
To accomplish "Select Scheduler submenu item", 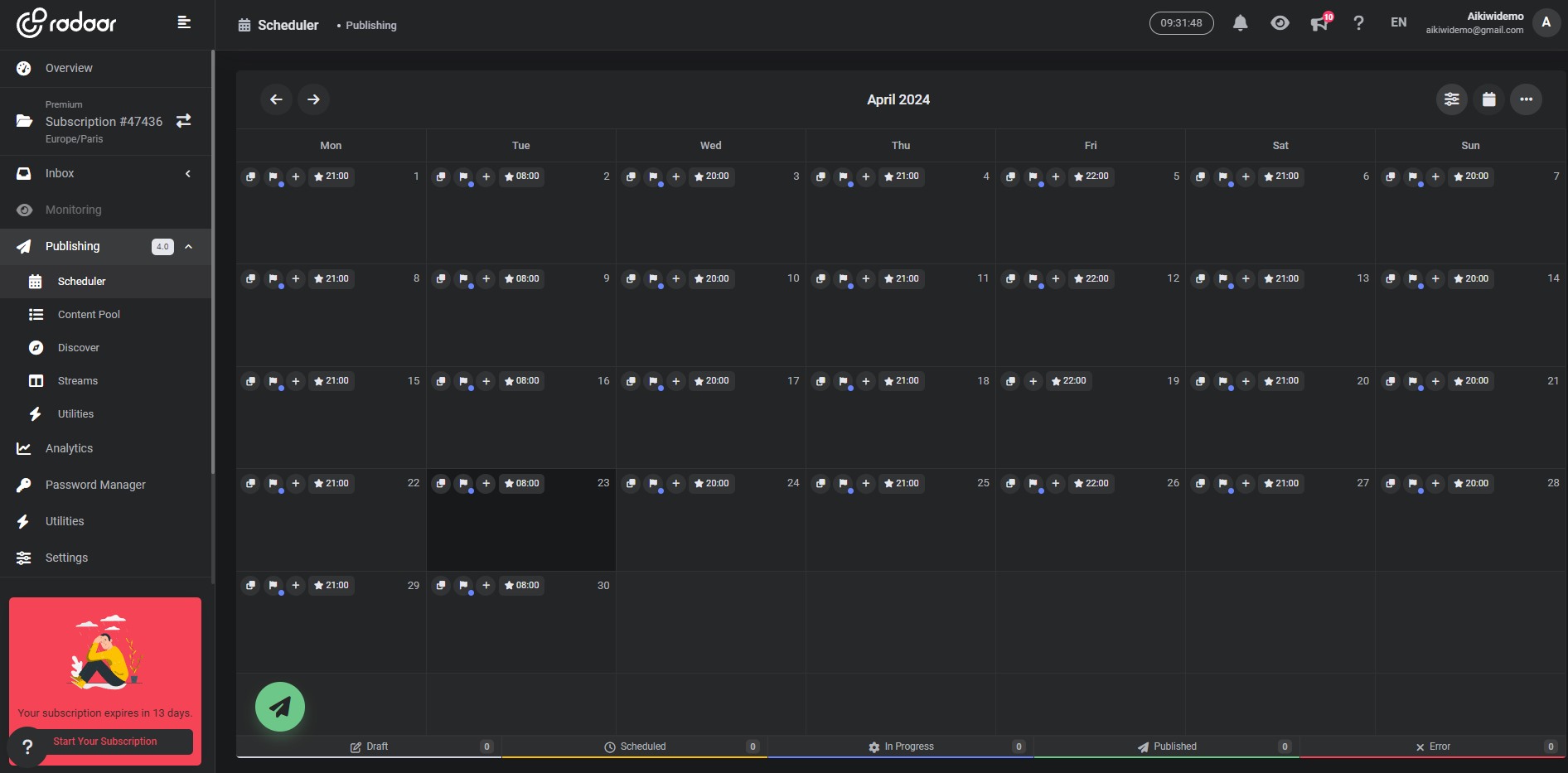I will point(106,281).
